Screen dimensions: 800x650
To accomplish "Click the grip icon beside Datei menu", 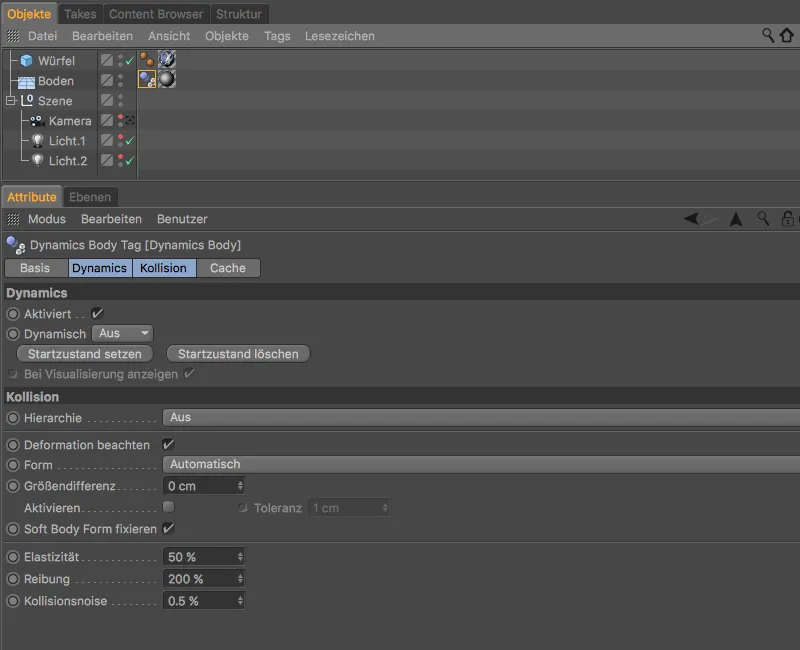I will (13, 36).
